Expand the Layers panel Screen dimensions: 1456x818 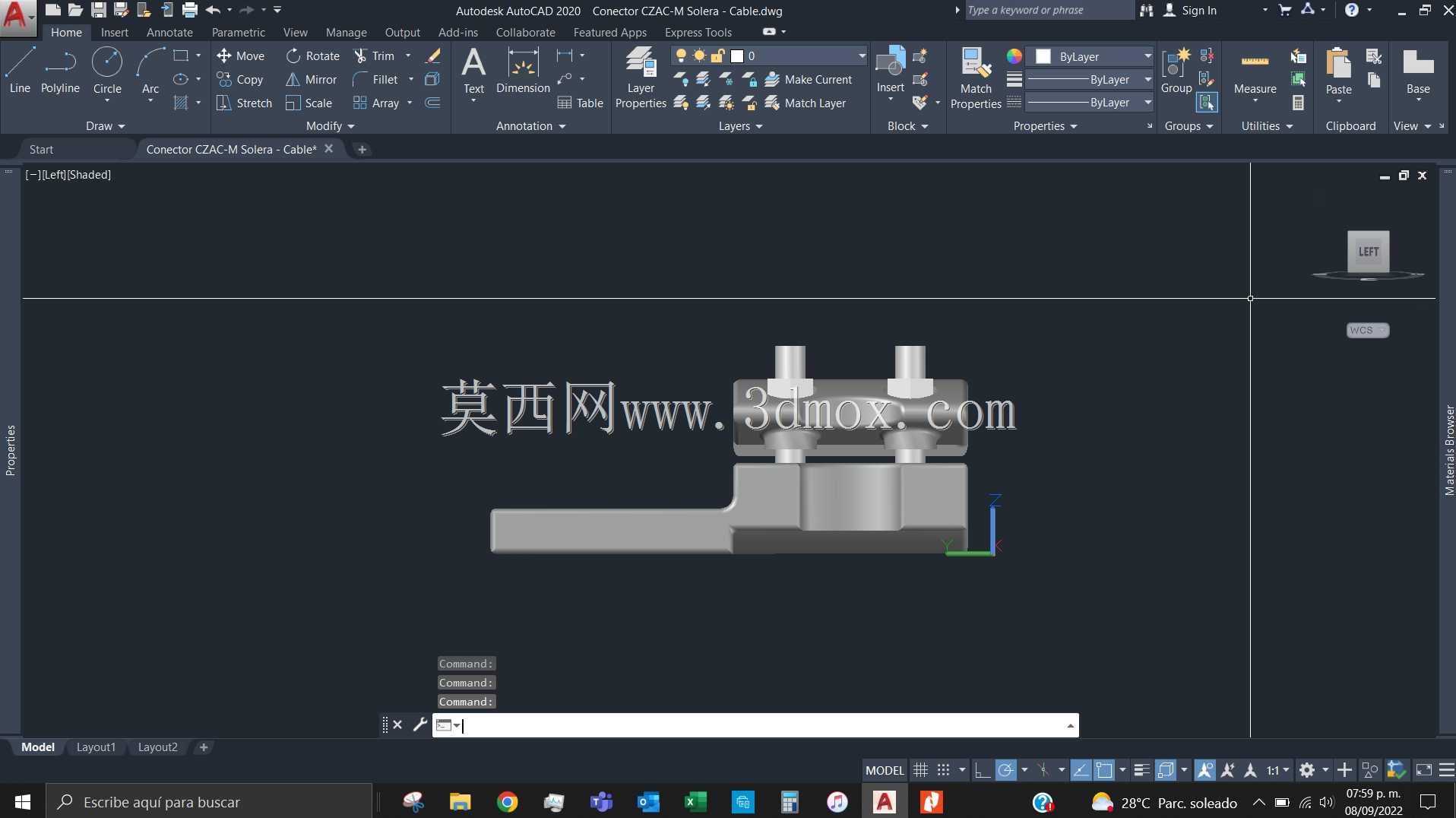click(740, 125)
